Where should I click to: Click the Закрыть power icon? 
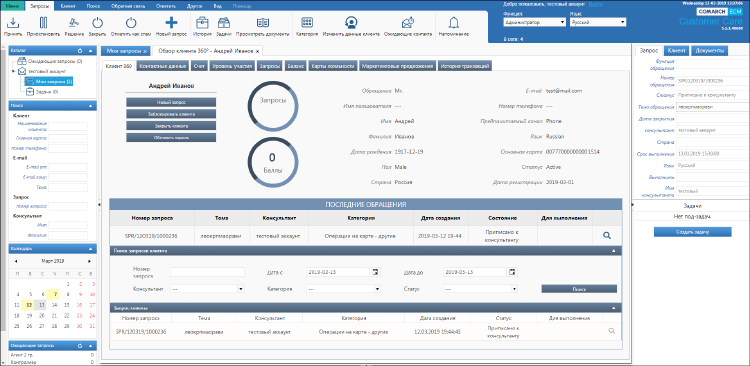97,22
